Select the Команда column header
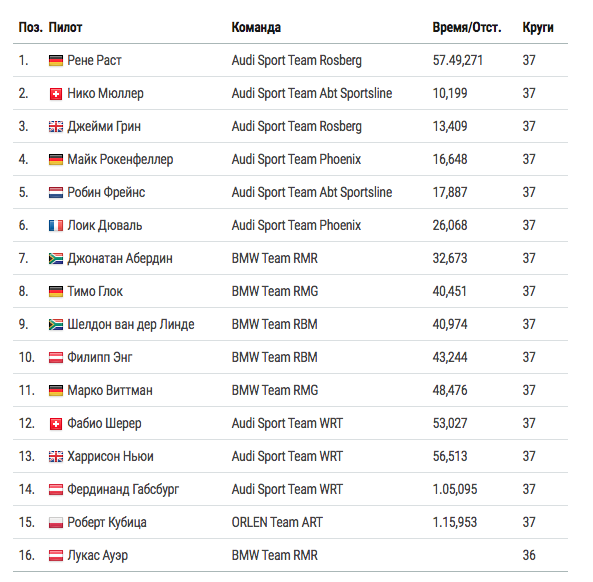The image size is (593, 582). coord(256,27)
